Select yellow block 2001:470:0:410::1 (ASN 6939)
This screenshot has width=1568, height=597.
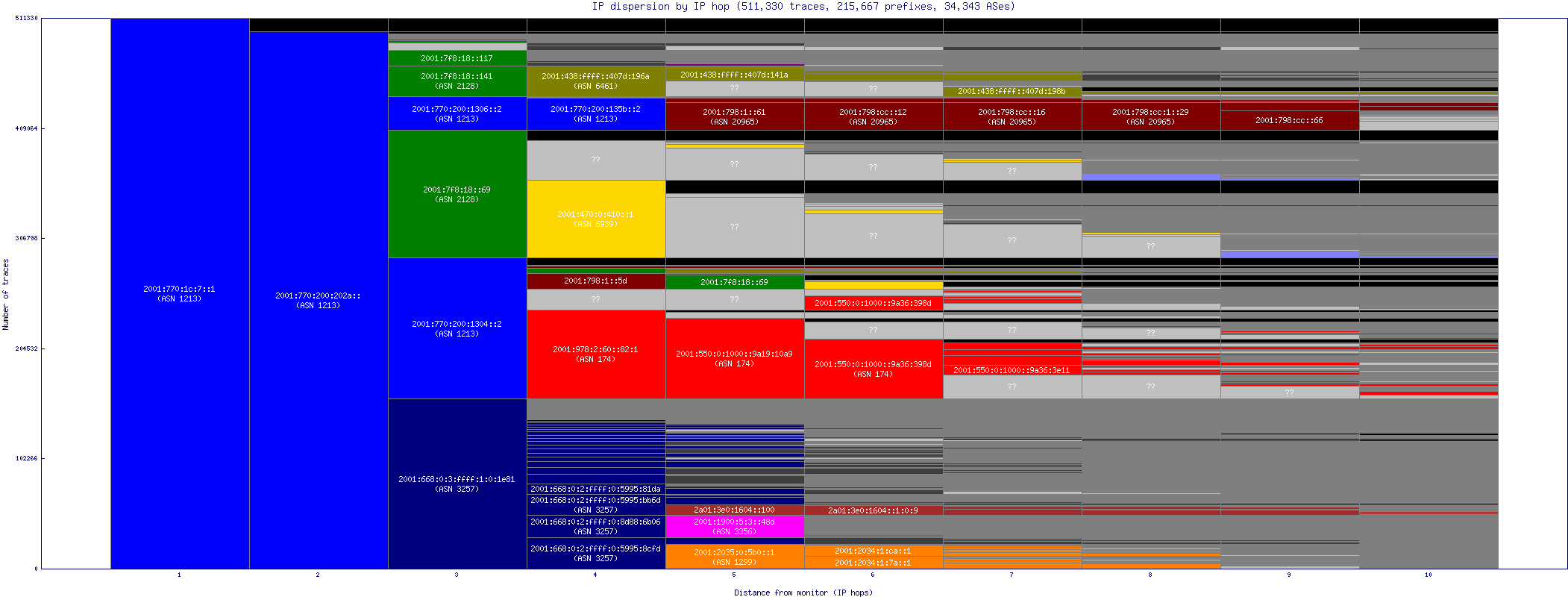tap(596, 219)
